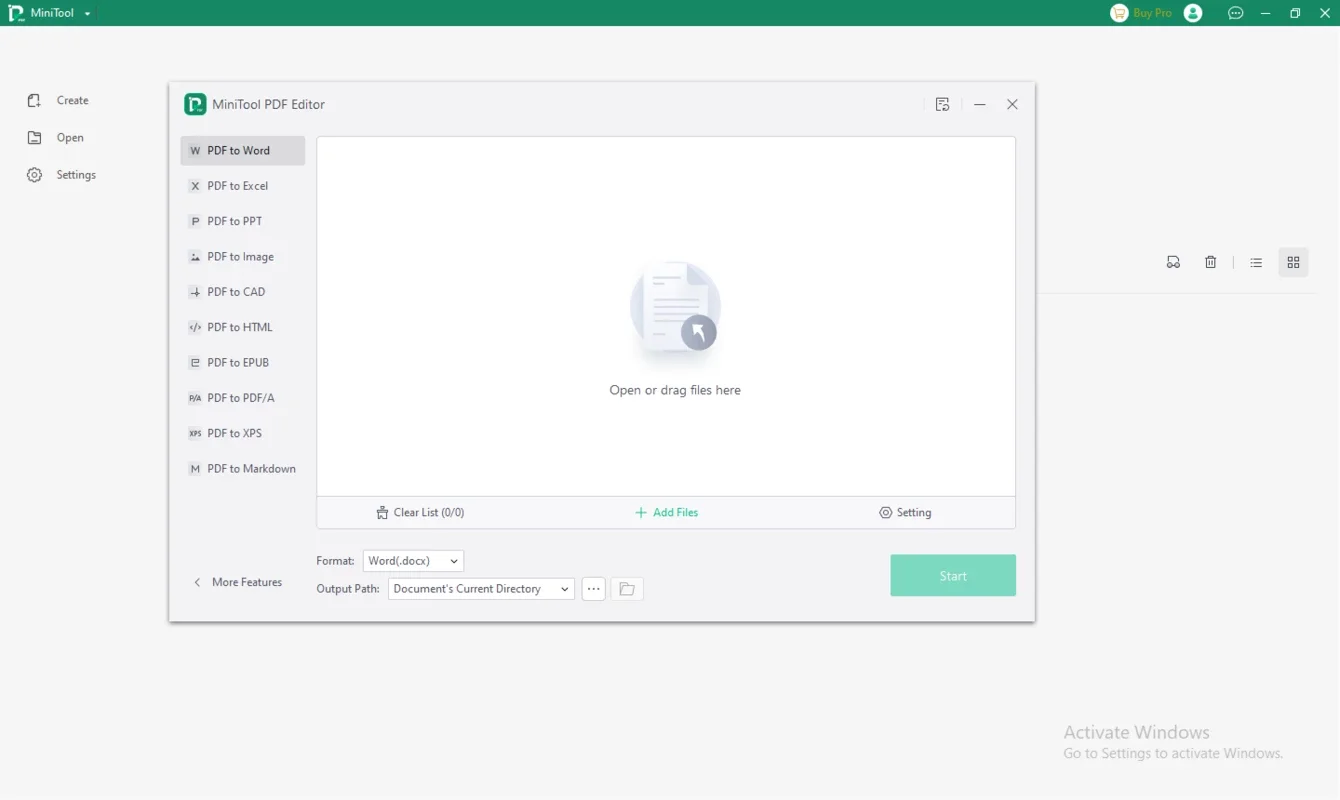Click Open in the main sidebar

(56, 138)
